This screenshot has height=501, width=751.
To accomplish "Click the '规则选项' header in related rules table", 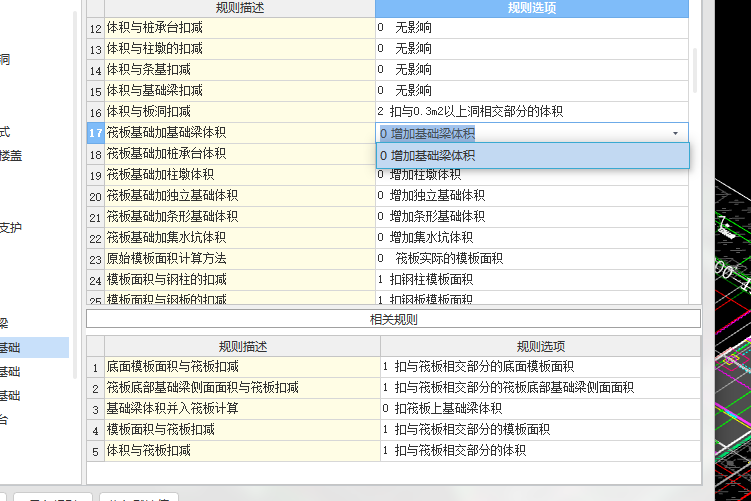I will (540, 346).
